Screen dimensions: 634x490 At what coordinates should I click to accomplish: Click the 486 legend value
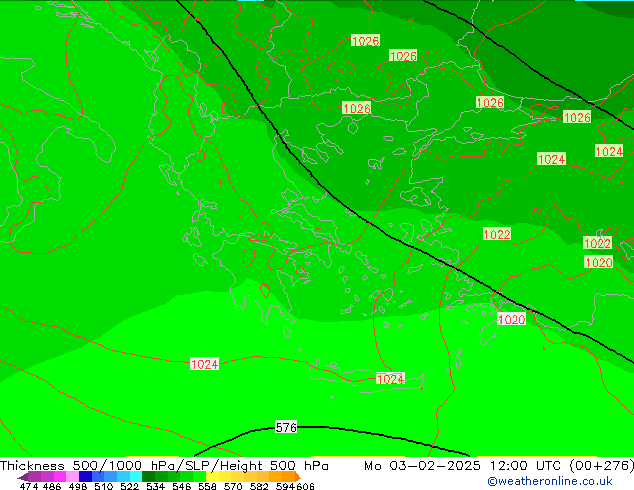[52, 486]
